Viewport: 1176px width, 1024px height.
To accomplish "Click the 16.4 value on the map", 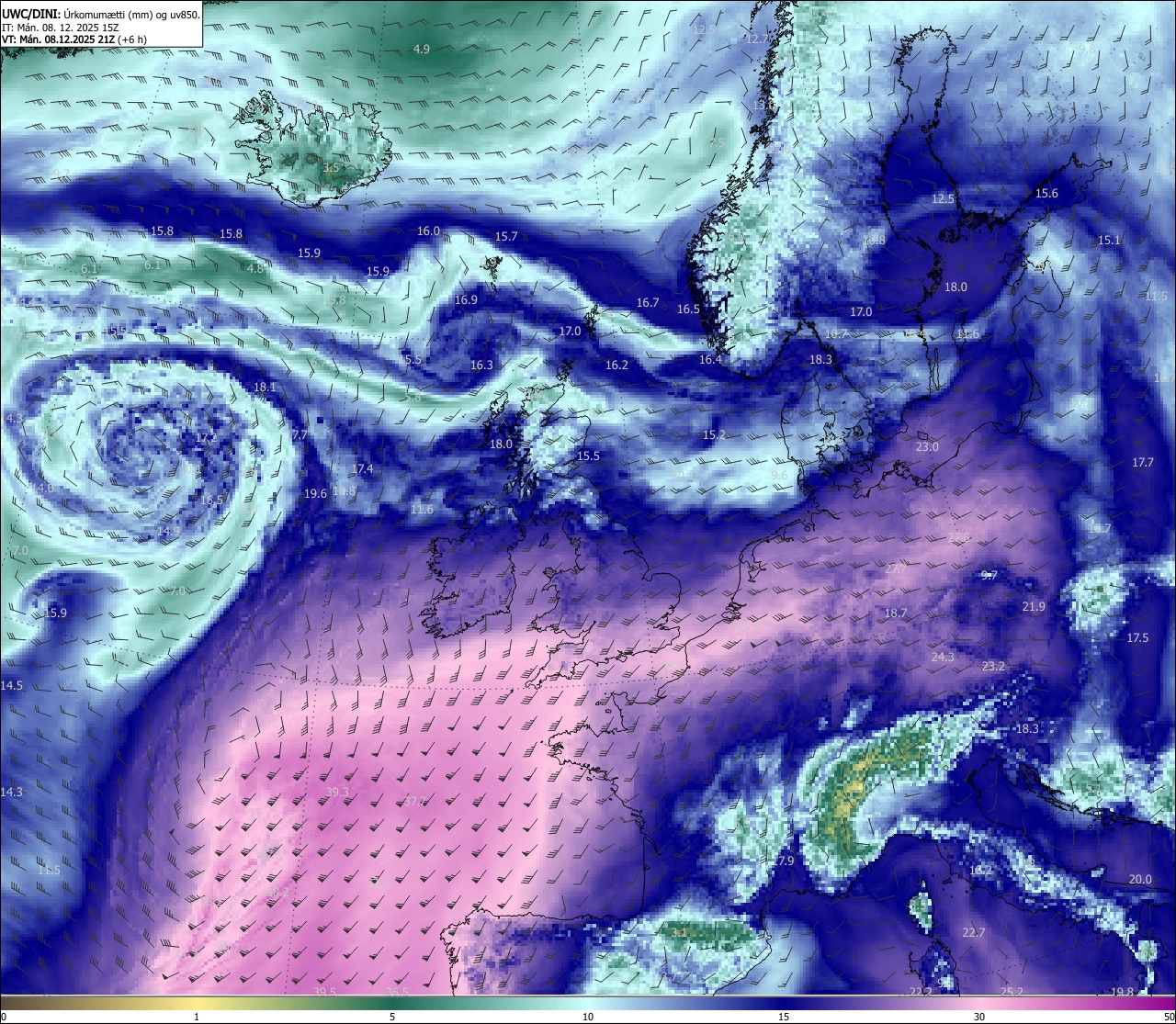I will (x=710, y=360).
